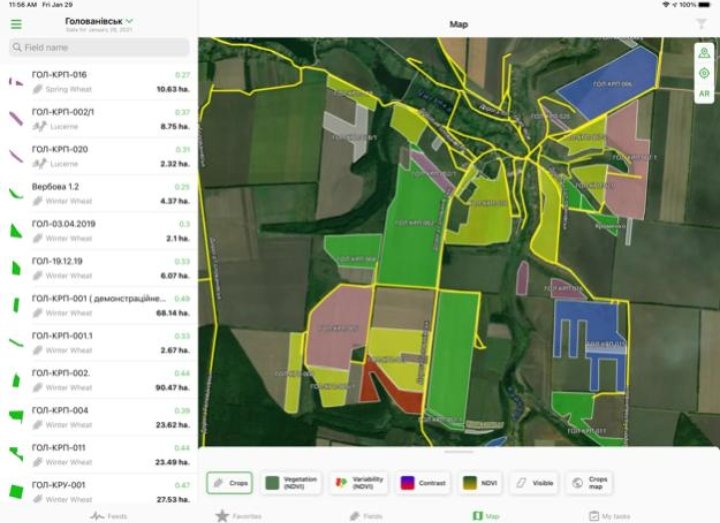
Task: Select the Vegetation (NDVI) layer
Action: pyautogui.click(x=291, y=483)
